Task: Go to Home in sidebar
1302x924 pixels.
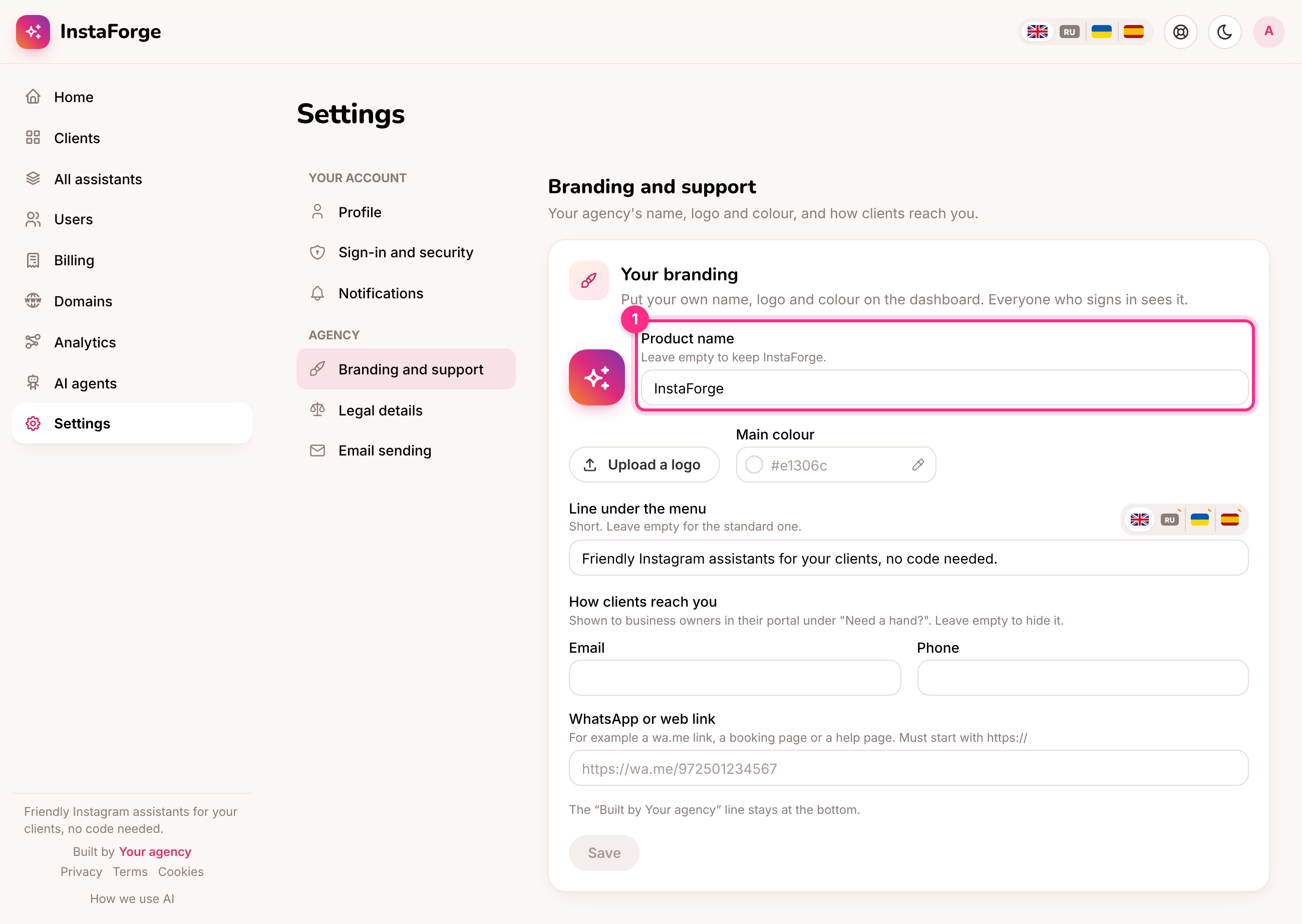Action: coord(132,97)
